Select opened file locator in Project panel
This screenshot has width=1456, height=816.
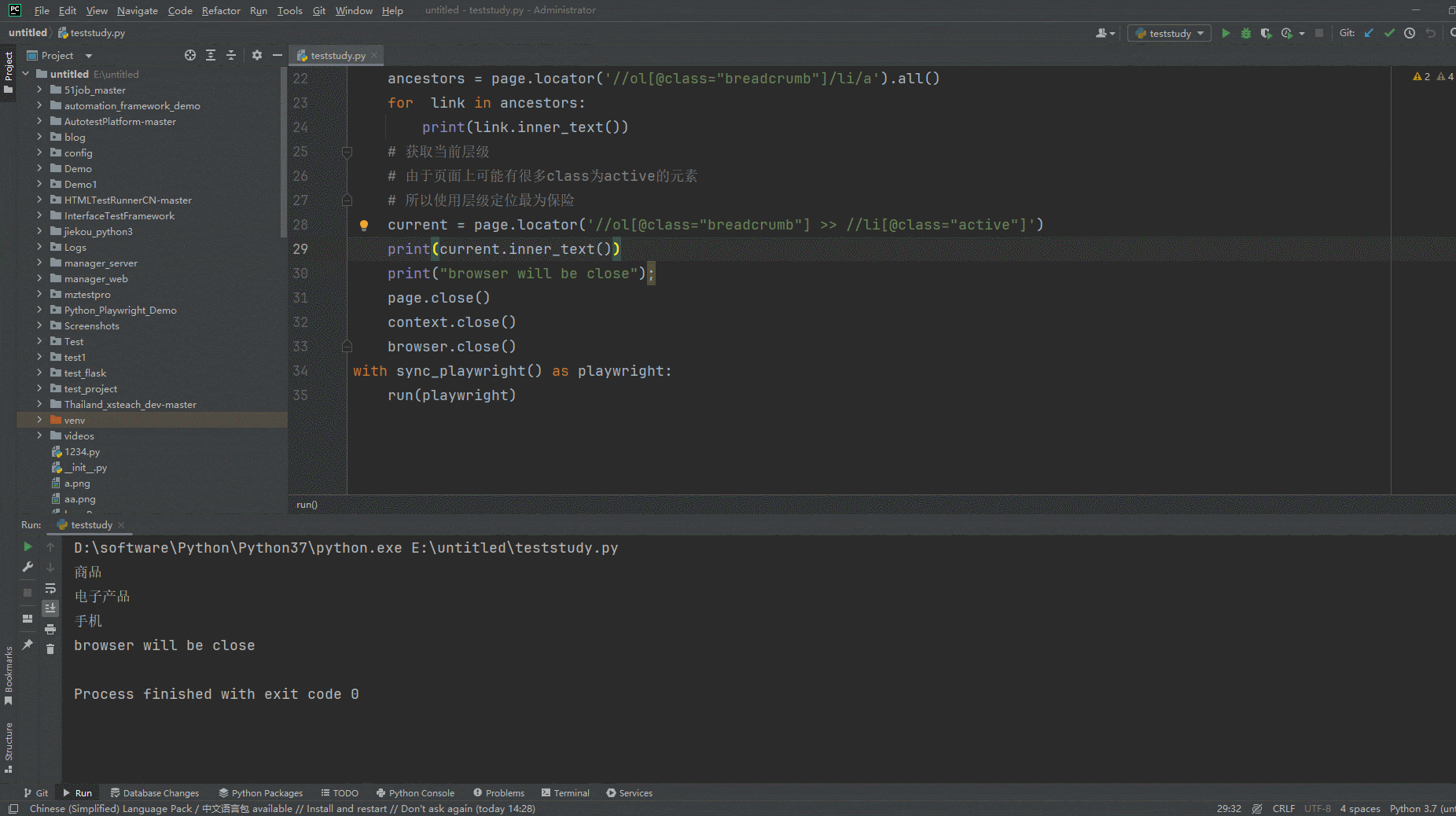coord(190,55)
